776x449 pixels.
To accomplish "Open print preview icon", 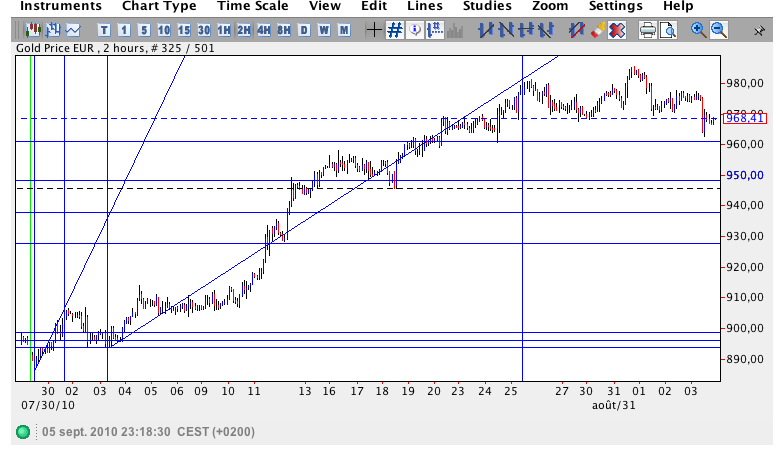I will click(667, 30).
